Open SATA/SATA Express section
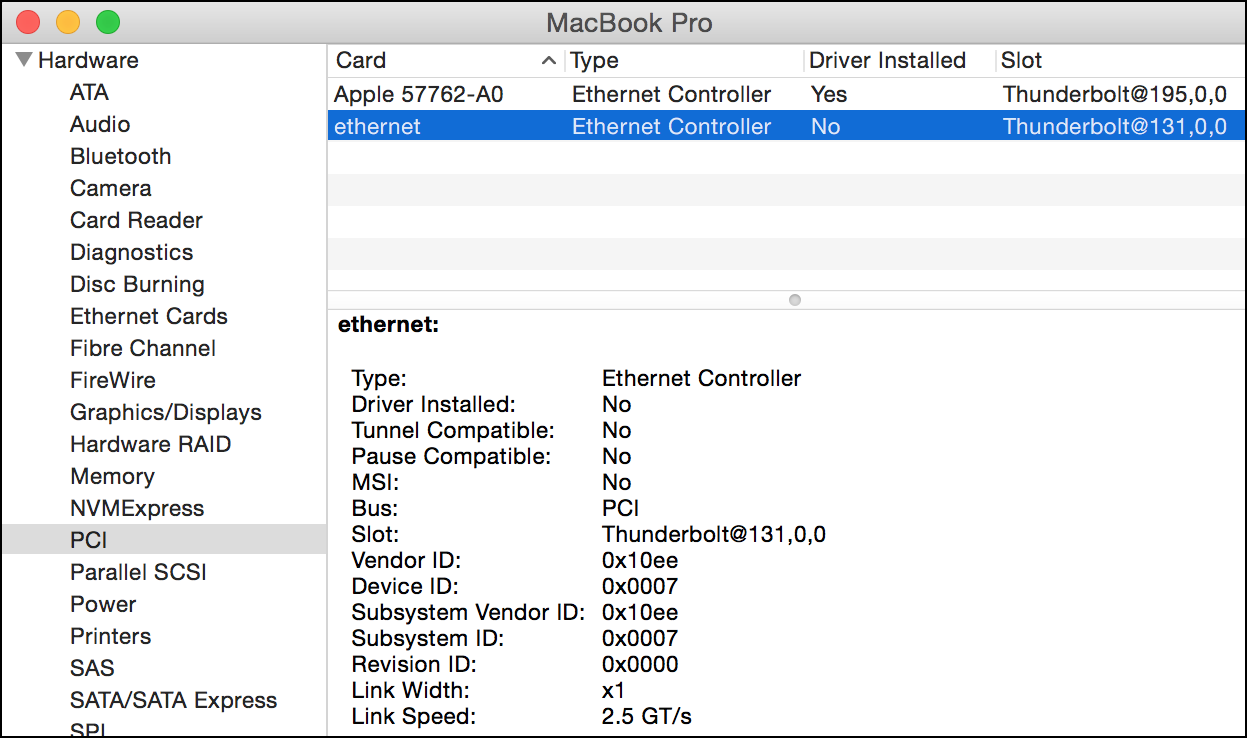 tap(173, 700)
